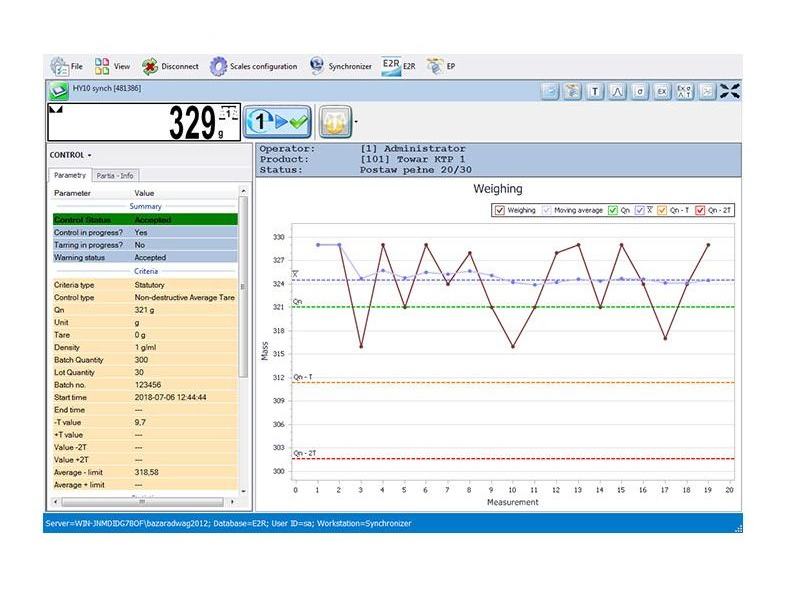Click the first blue icon in scale toolbar
Image resolution: width=785 pixels, height=589 pixels.
[x=550, y=91]
